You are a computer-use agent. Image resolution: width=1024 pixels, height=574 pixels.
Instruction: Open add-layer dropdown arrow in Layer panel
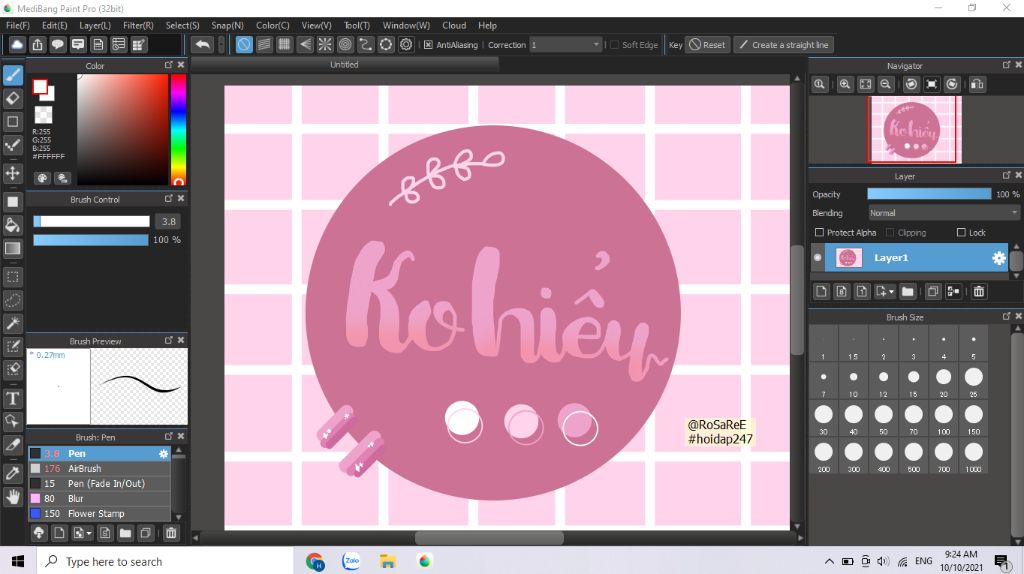pyautogui.click(x=891, y=292)
